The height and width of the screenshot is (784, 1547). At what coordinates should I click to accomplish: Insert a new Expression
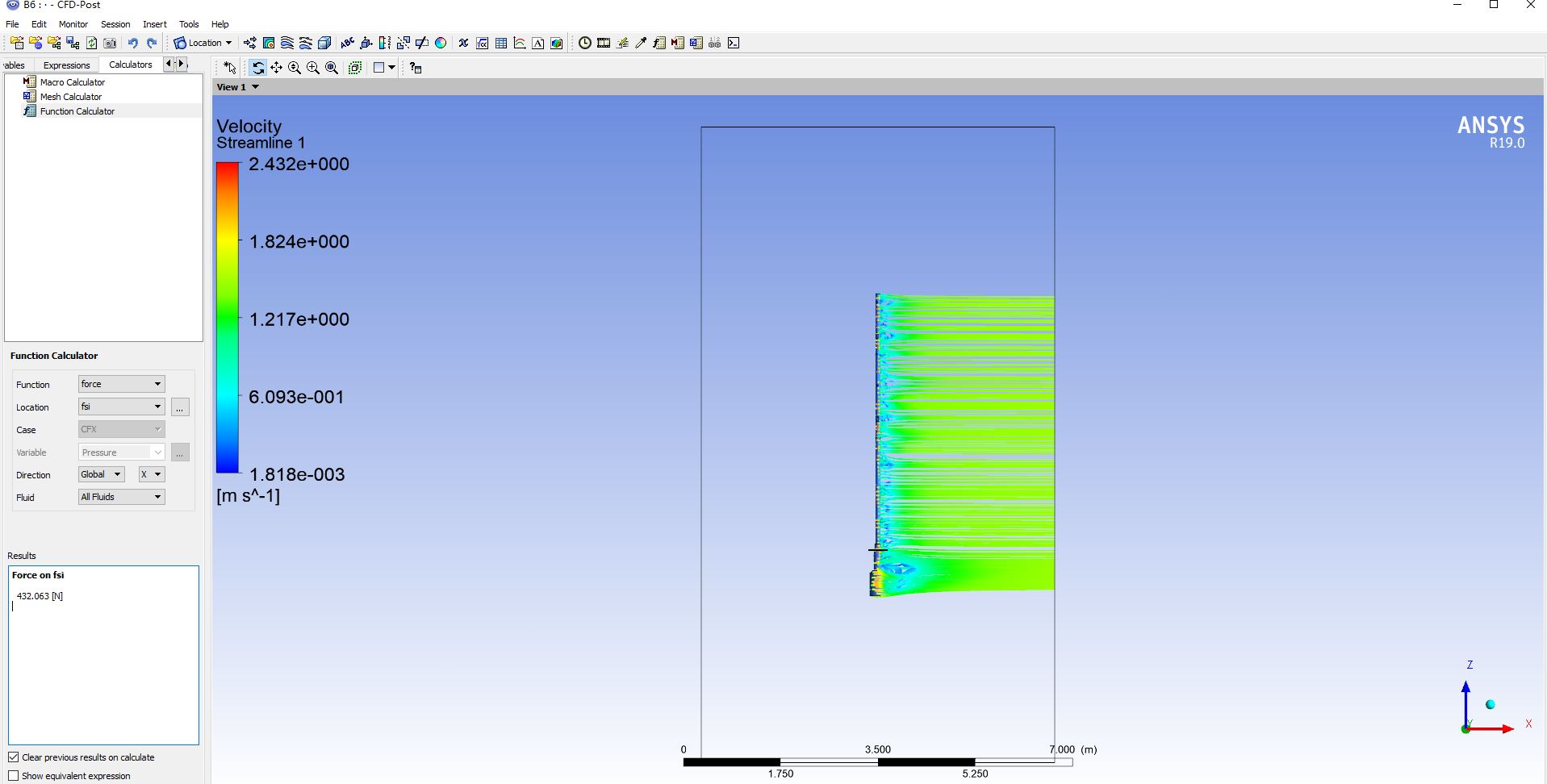pyautogui.click(x=483, y=43)
